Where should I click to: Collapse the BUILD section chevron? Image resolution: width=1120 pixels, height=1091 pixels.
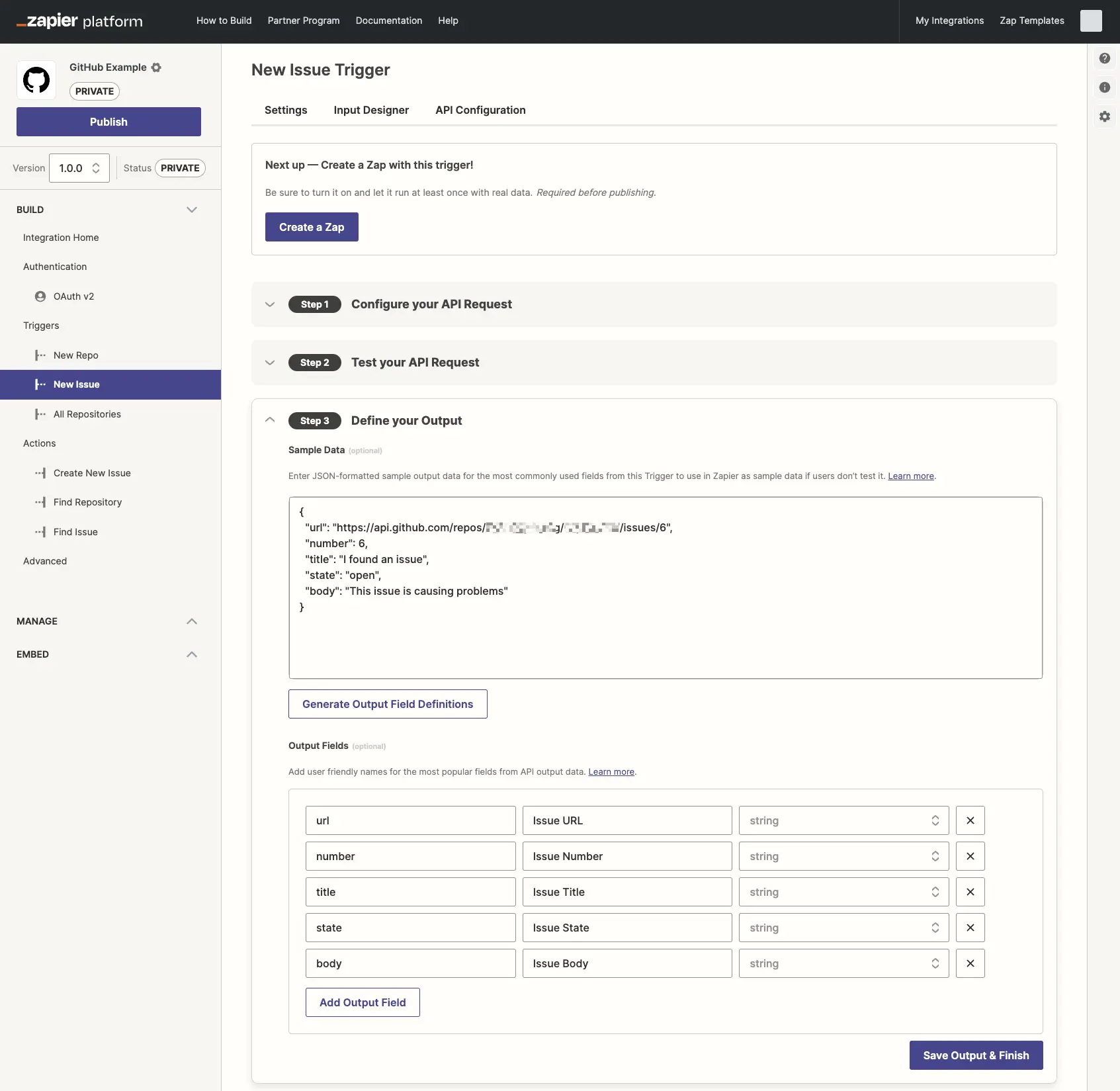pyautogui.click(x=192, y=210)
